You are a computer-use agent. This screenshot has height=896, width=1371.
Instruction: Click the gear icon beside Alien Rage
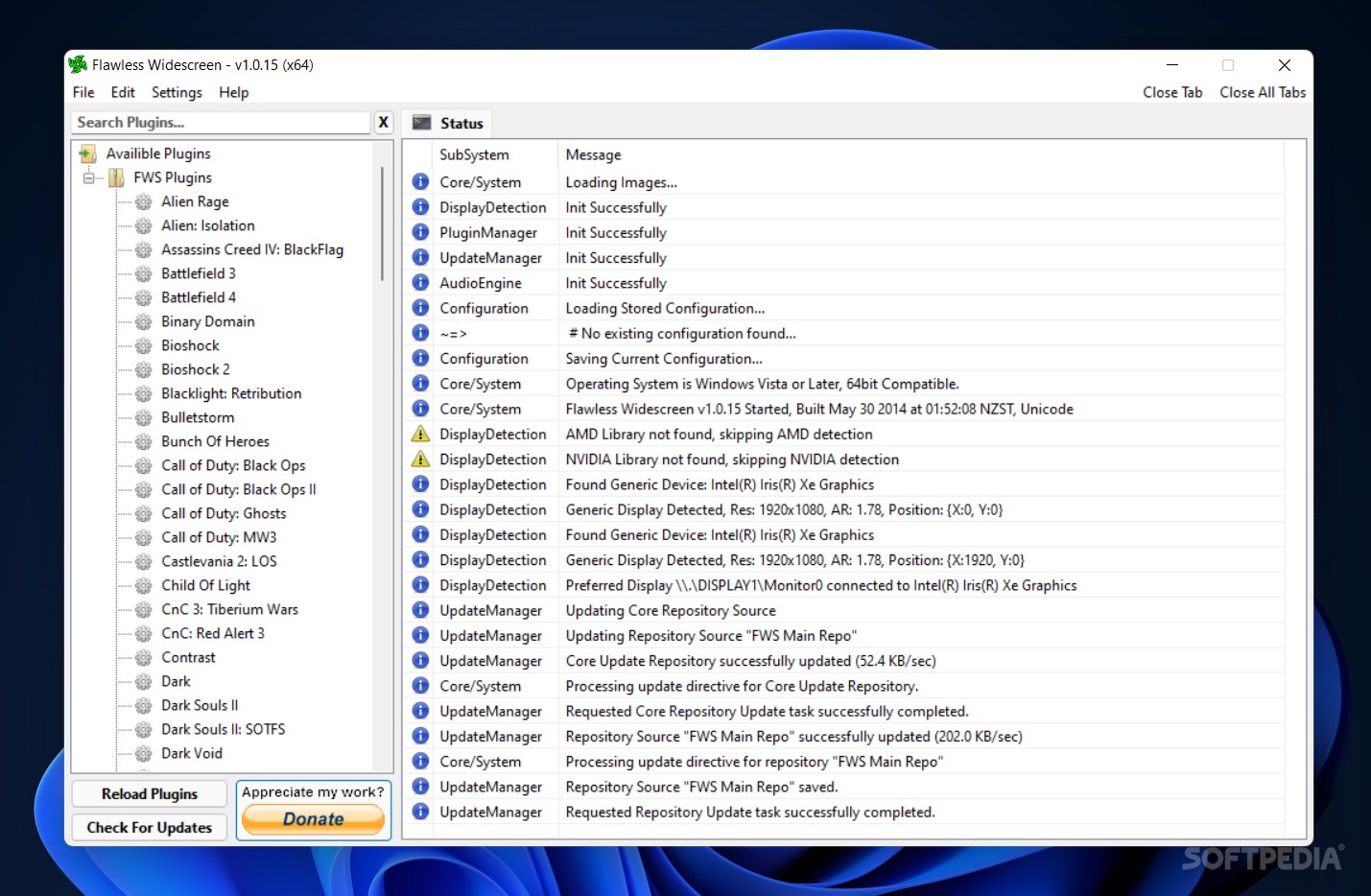pos(144,201)
